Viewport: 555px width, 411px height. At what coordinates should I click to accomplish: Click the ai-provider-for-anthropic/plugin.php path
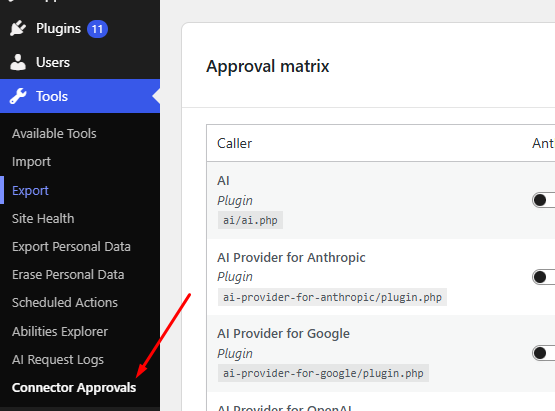pos(332,297)
